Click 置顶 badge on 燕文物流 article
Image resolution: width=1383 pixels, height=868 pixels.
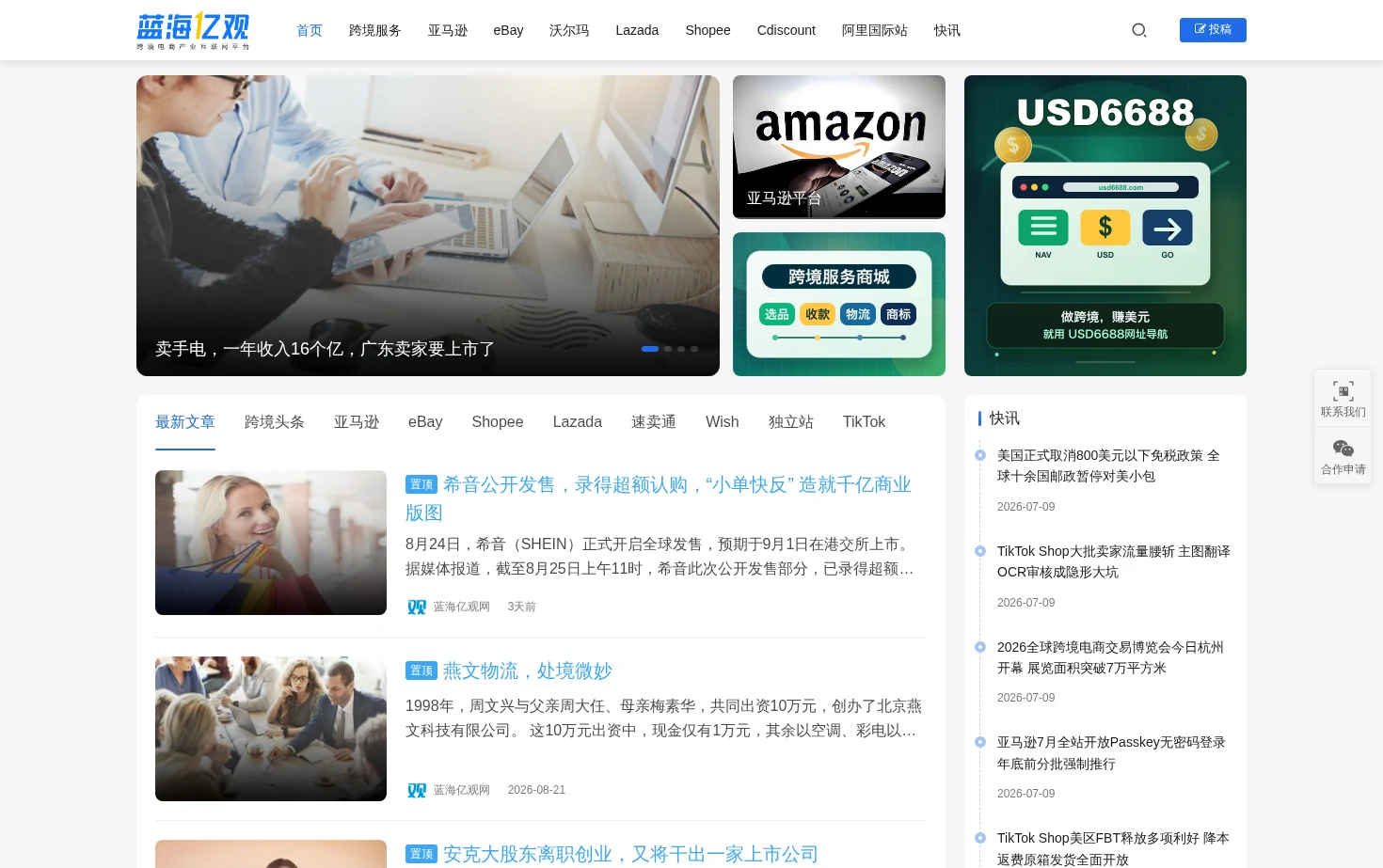click(421, 671)
